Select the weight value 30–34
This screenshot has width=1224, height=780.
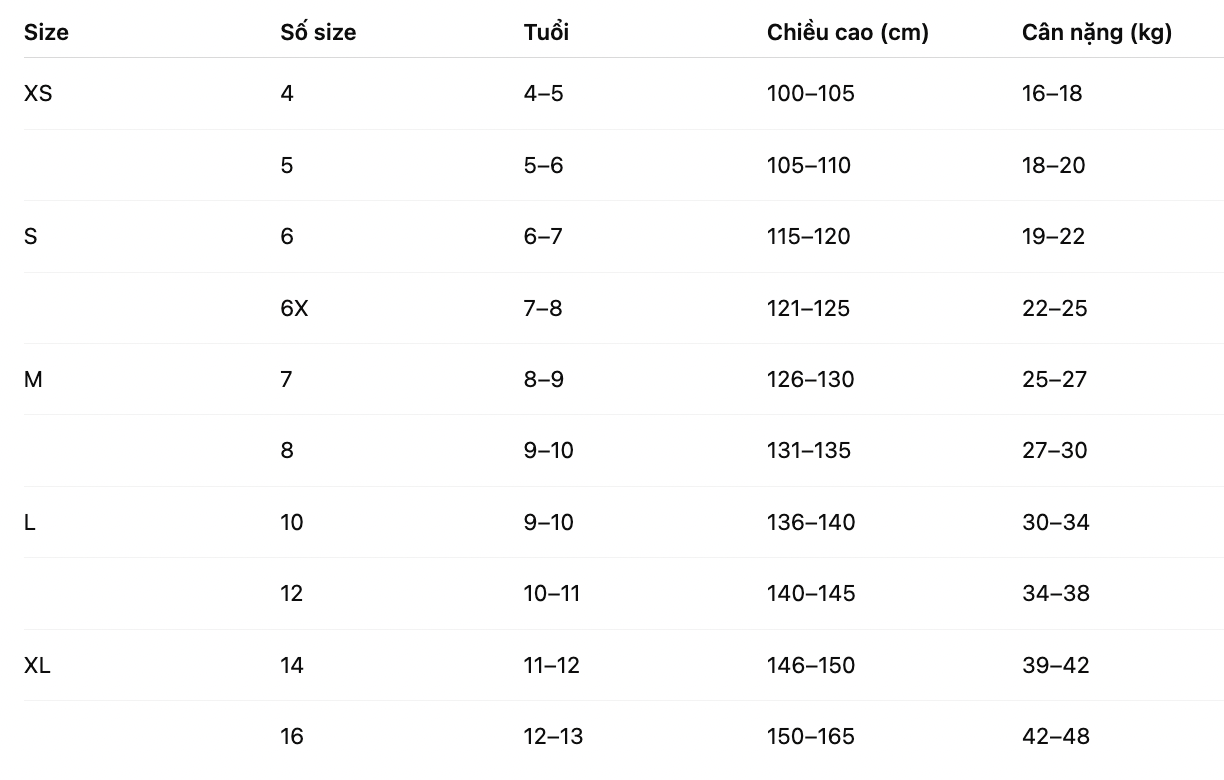coord(1055,523)
